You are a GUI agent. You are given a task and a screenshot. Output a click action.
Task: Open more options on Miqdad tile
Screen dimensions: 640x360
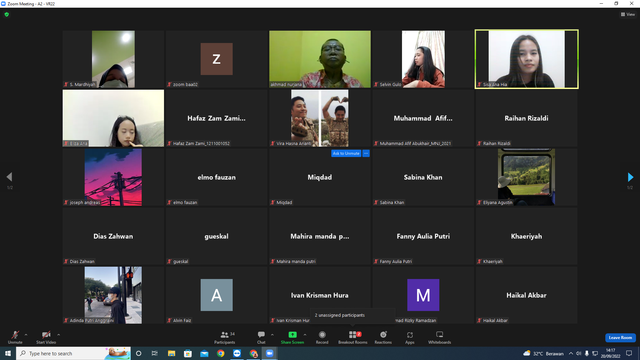[366, 153]
